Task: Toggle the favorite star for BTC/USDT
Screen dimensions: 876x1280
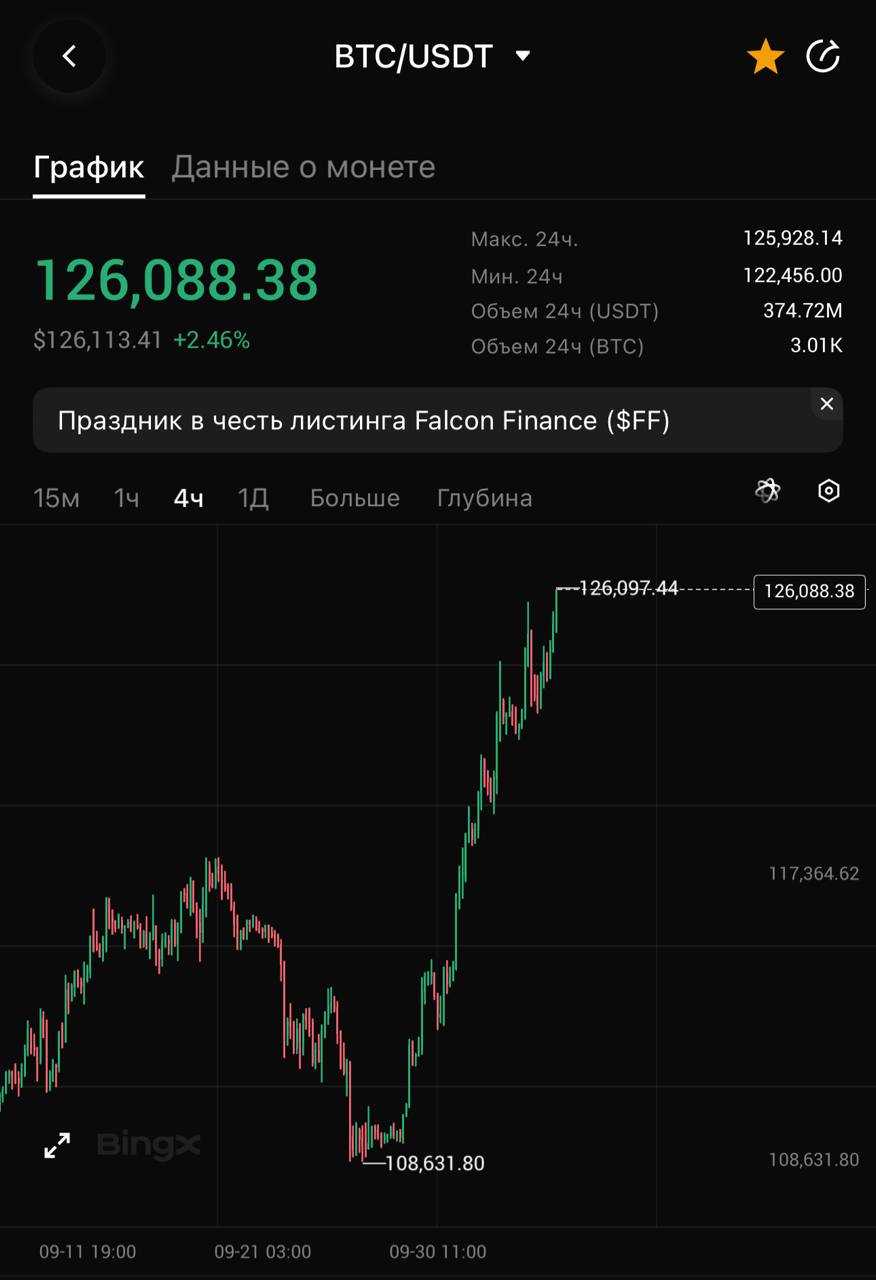Action: coord(765,57)
